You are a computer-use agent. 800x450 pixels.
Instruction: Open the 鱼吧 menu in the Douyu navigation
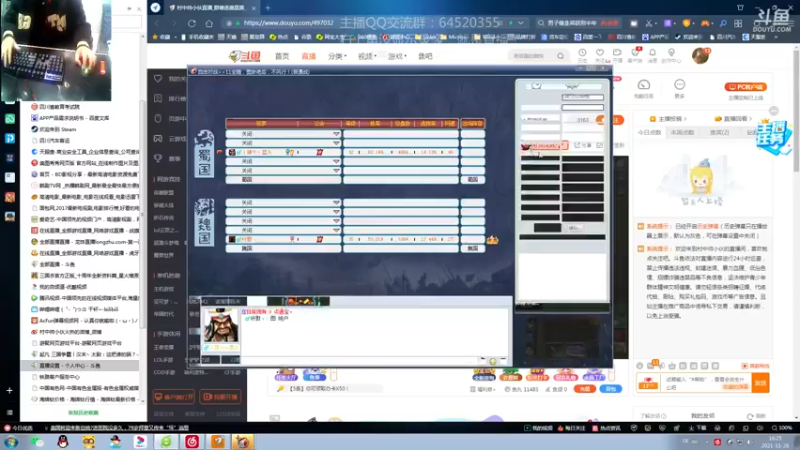[425, 56]
